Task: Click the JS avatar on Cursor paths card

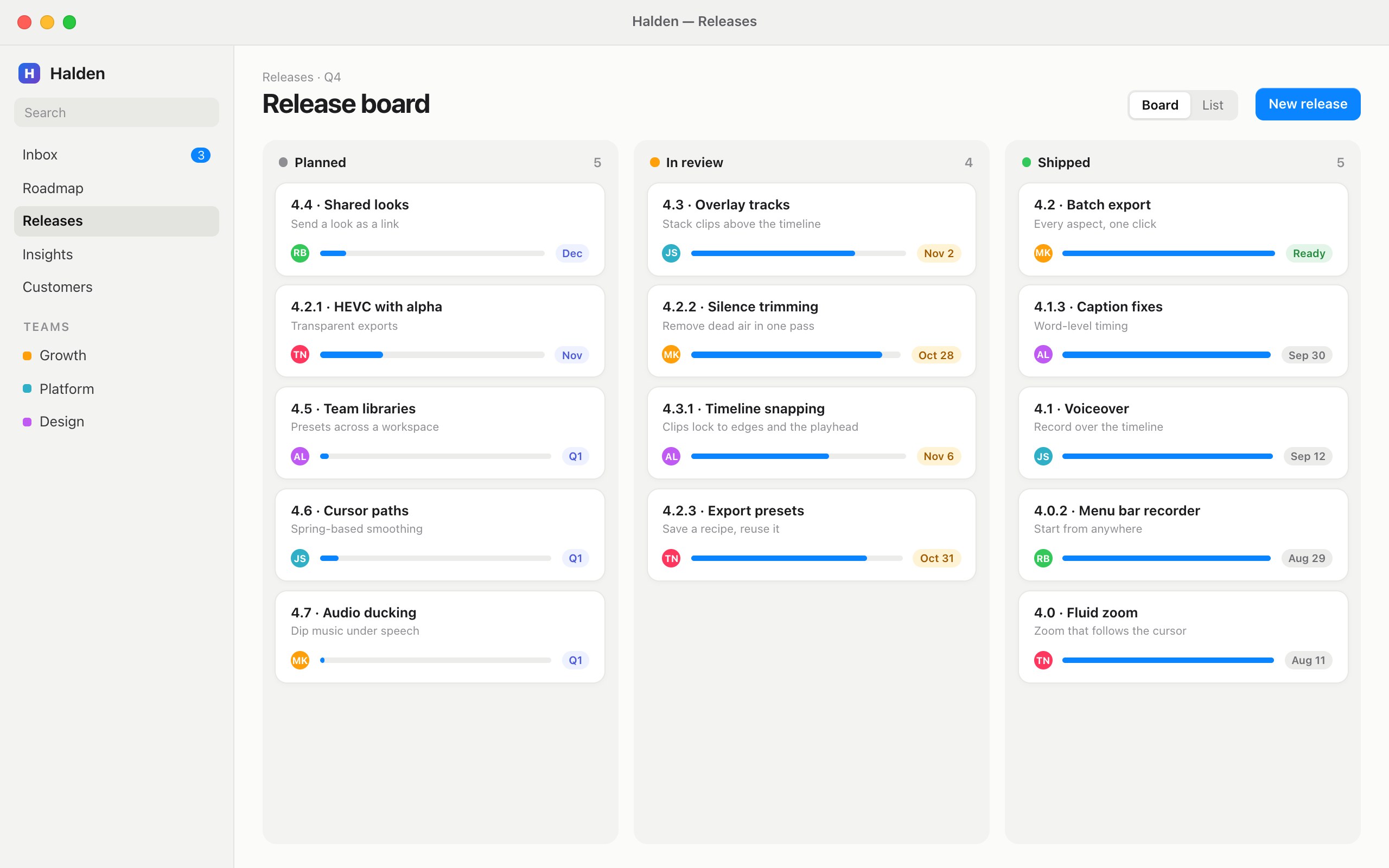Action: click(300, 558)
